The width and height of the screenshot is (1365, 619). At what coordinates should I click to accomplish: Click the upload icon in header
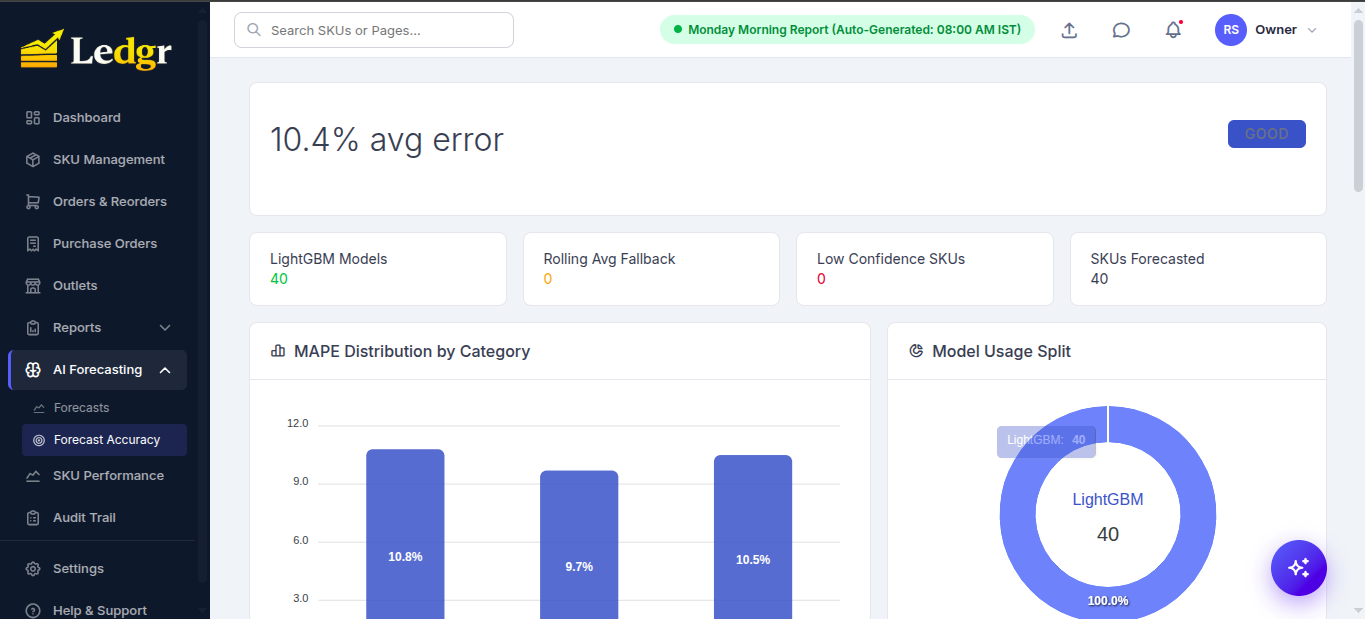pyautogui.click(x=1069, y=30)
